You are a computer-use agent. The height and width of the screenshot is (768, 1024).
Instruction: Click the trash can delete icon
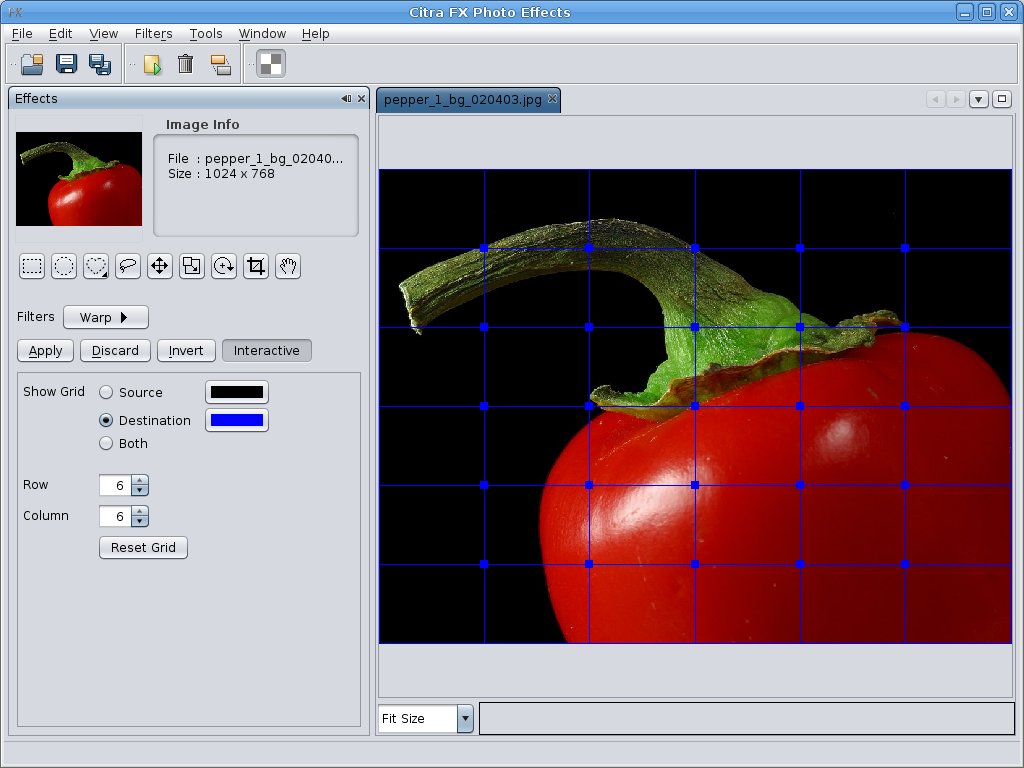pyautogui.click(x=185, y=64)
